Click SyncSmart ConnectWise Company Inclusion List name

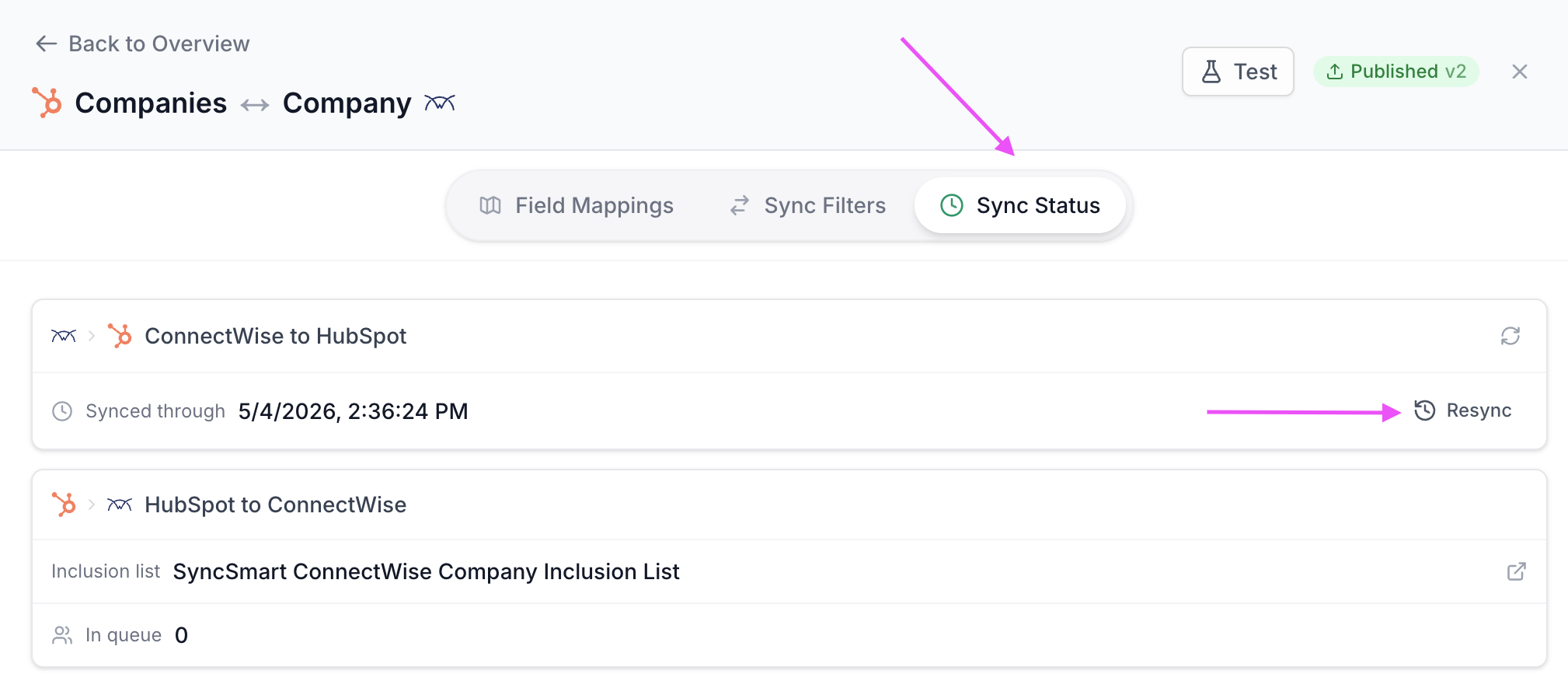pos(427,571)
